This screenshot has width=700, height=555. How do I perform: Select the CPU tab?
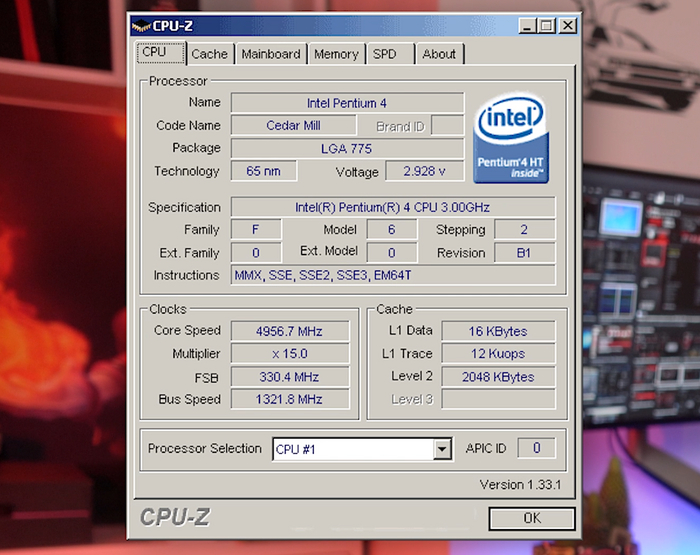tap(160, 52)
